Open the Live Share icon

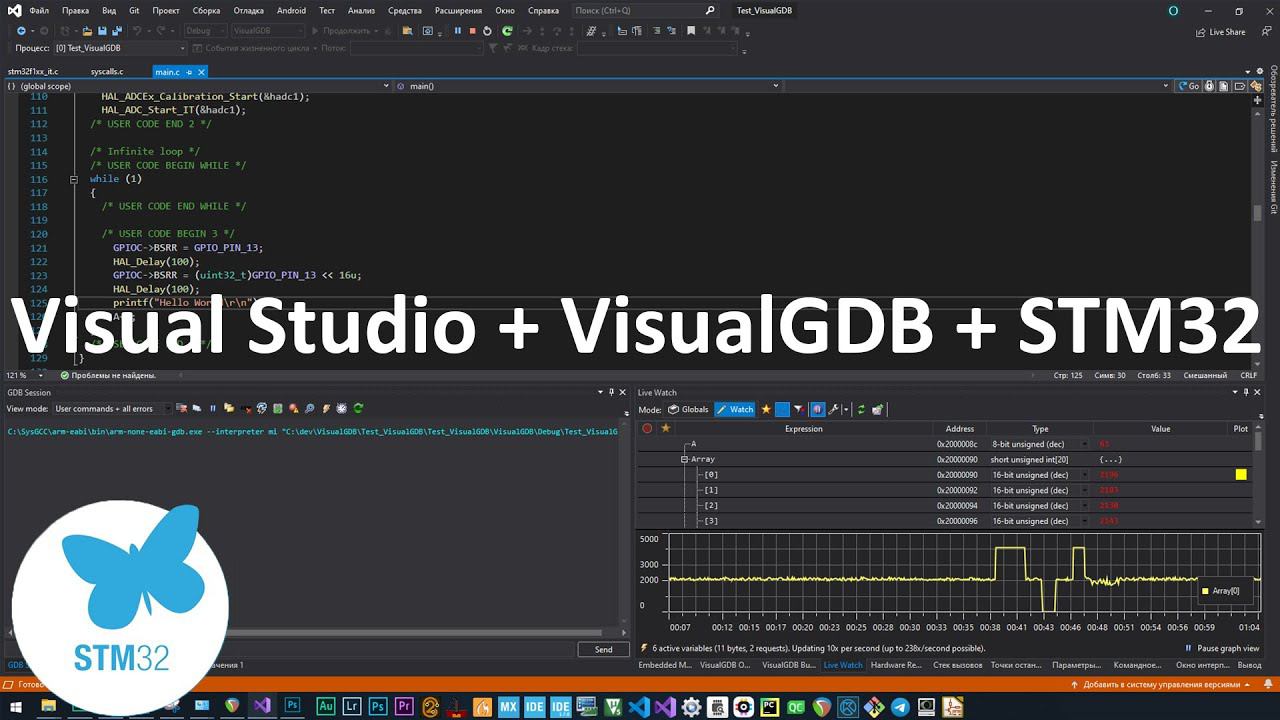click(x=1220, y=32)
